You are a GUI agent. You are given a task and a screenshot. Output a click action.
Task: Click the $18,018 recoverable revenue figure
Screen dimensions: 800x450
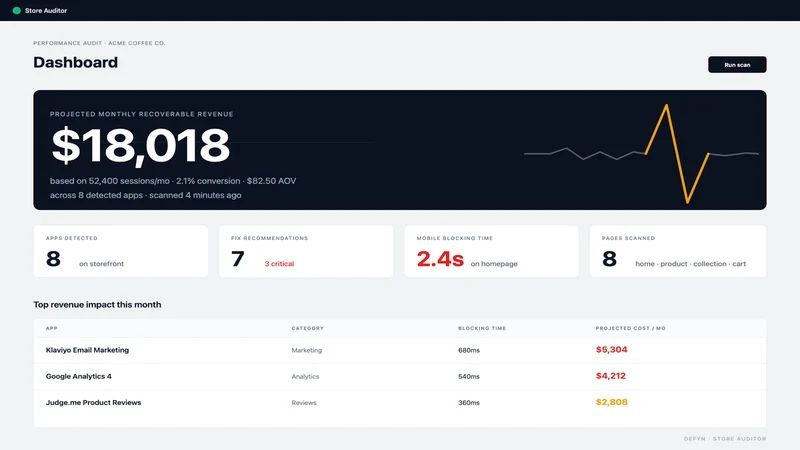pyautogui.click(x=141, y=146)
